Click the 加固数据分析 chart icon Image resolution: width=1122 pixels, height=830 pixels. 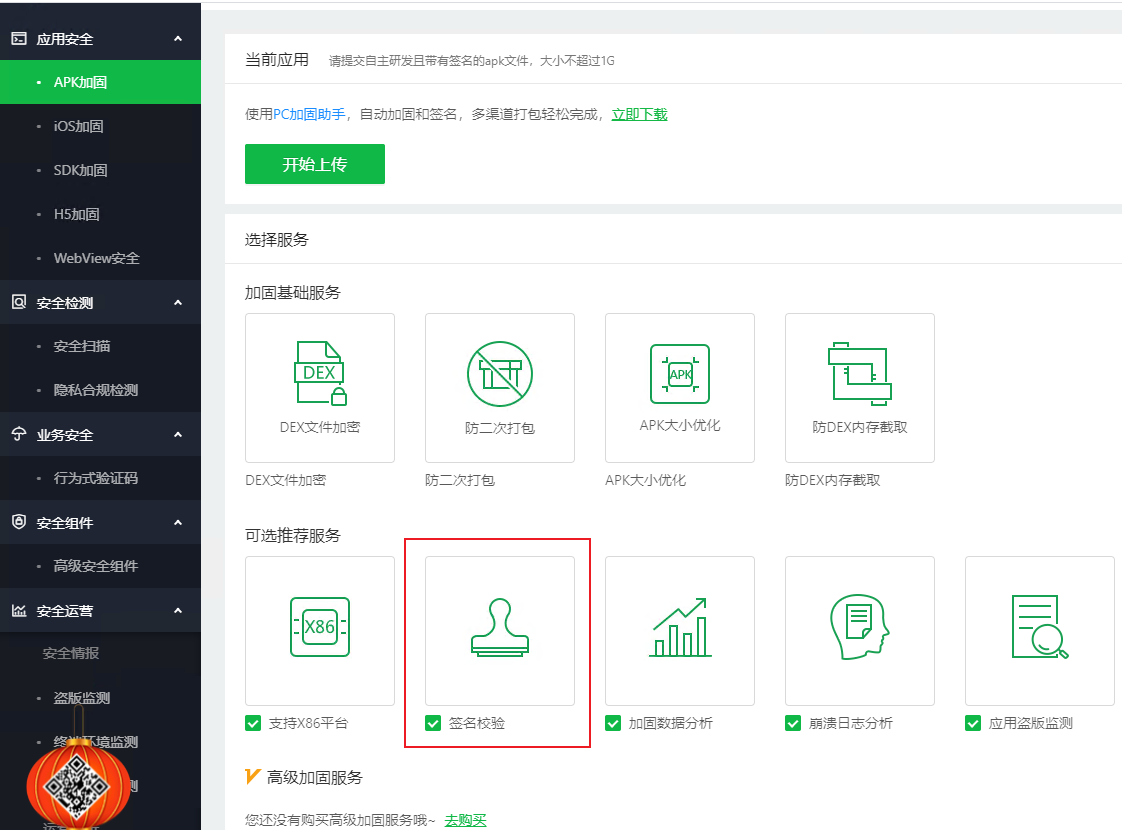(680, 627)
